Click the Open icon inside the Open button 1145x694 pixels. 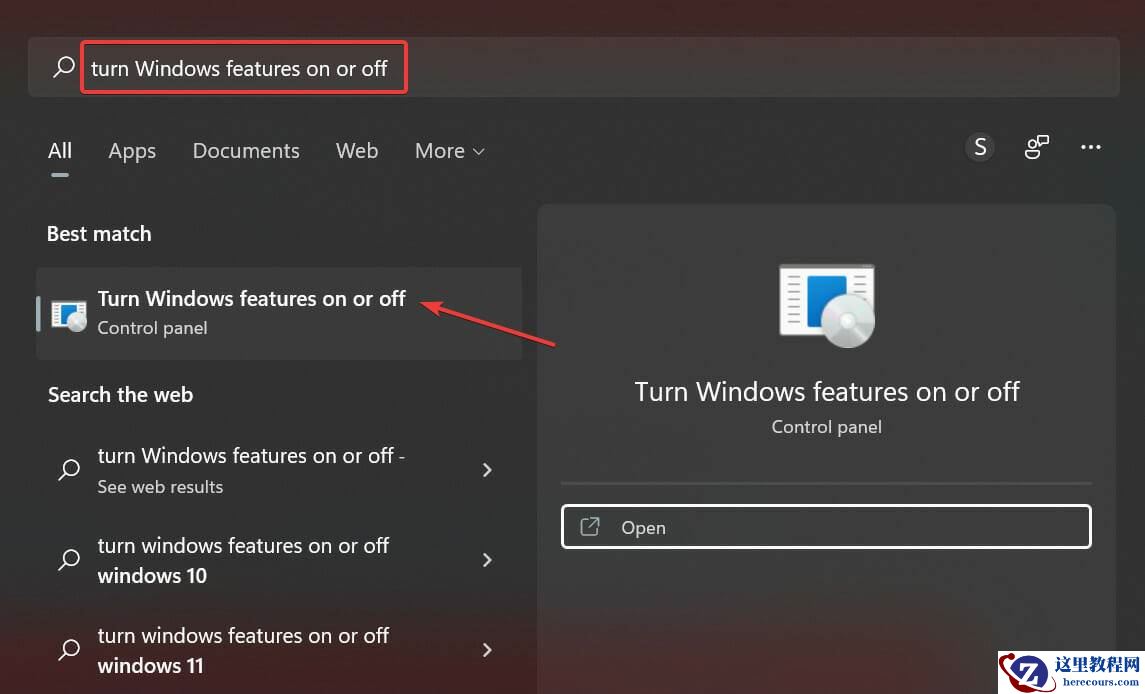click(x=590, y=527)
